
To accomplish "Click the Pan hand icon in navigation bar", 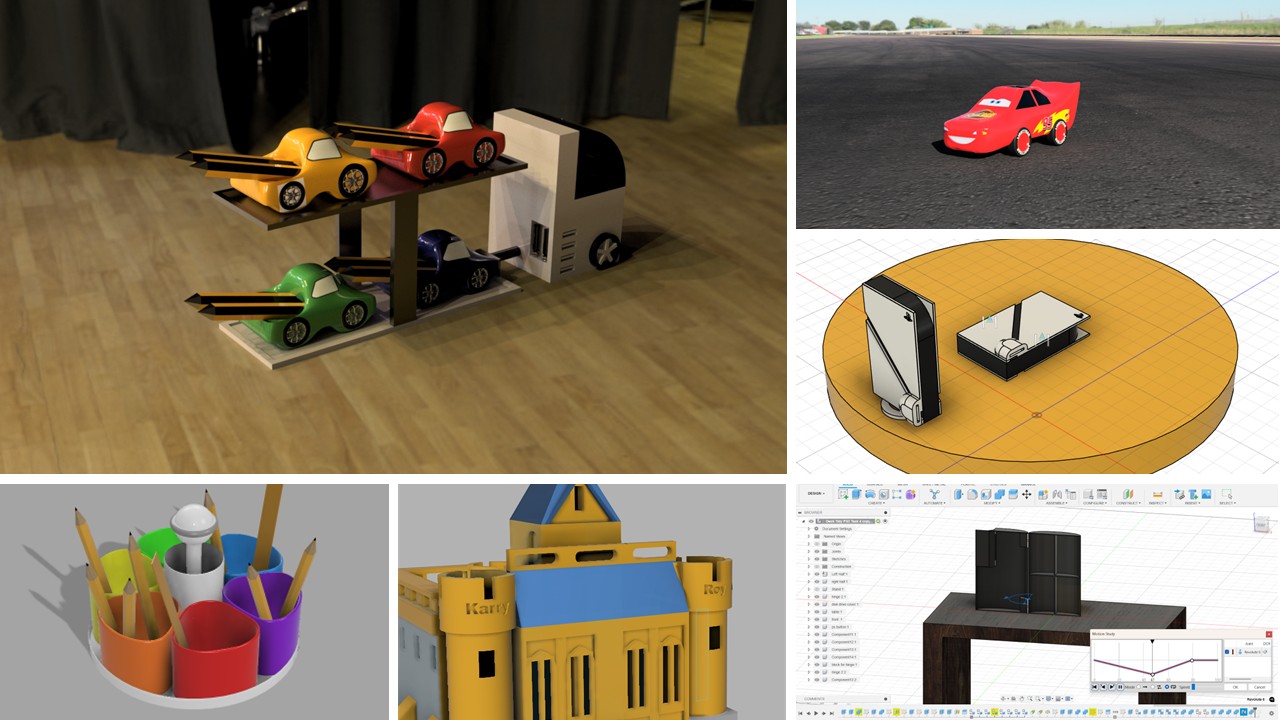I will [1022, 698].
